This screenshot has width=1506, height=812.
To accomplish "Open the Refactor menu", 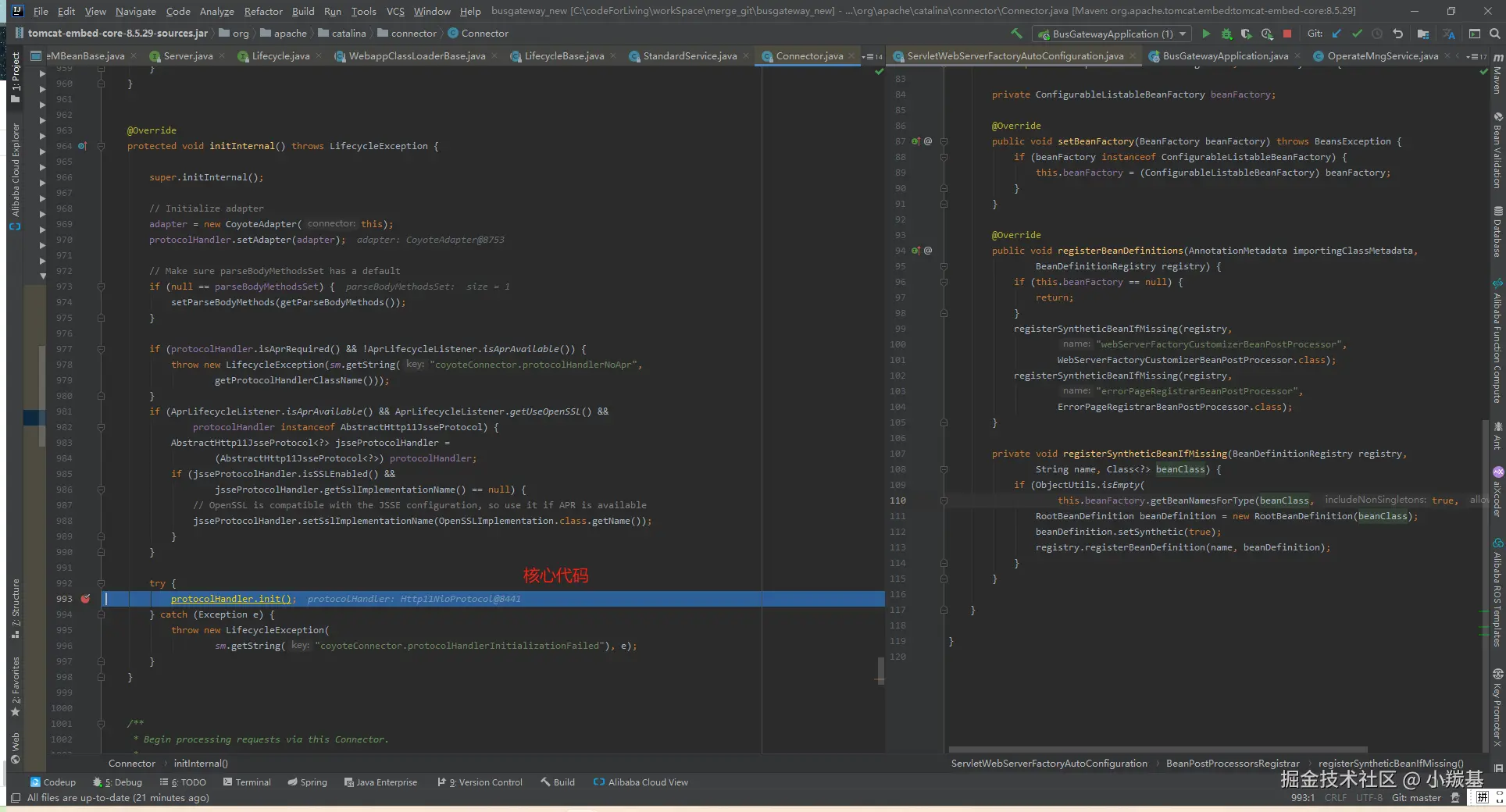I will [262, 11].
